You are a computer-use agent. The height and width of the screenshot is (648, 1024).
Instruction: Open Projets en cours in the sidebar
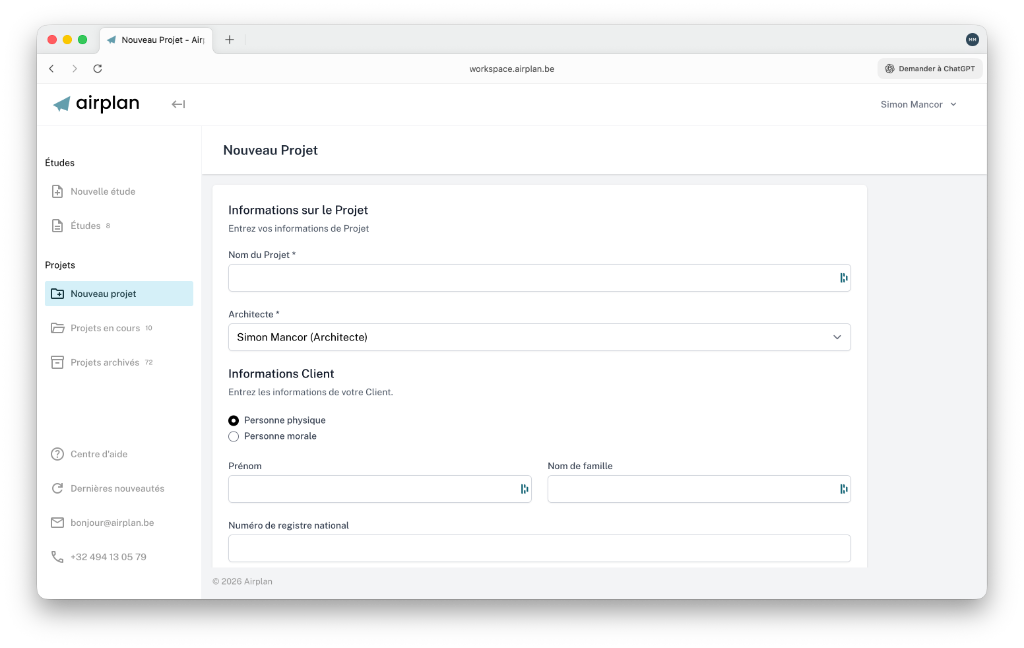pyautogui.click(x=119, y=328)
